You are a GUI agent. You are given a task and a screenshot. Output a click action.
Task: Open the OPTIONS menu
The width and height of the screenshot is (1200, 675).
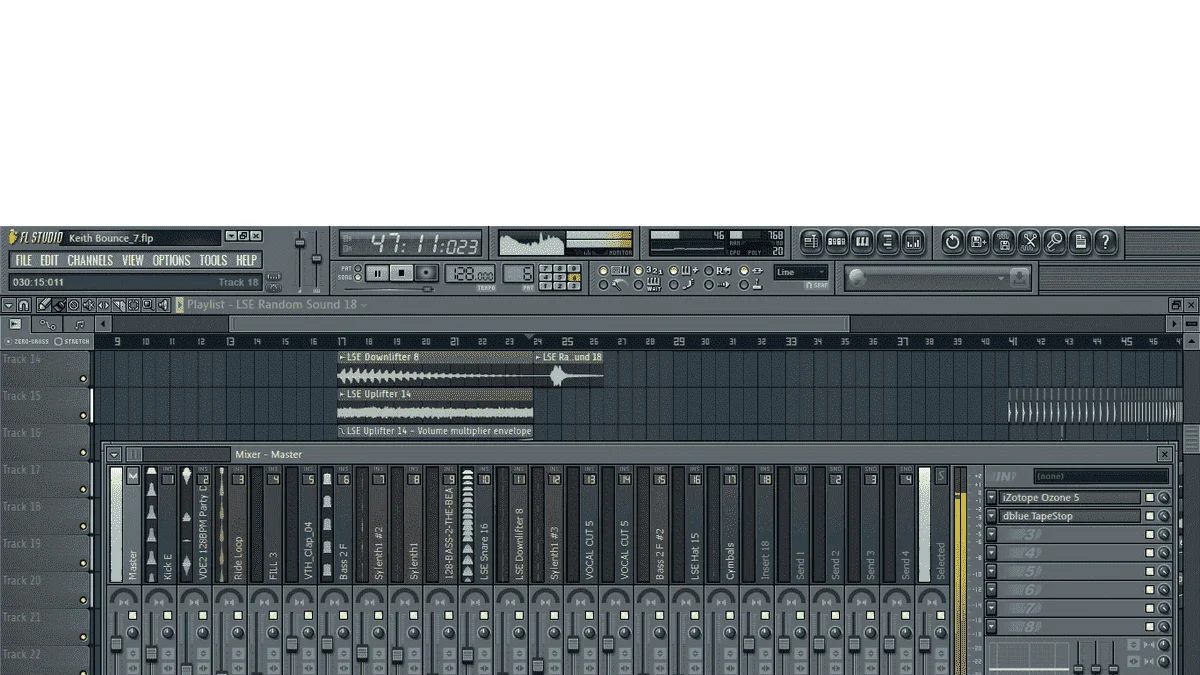[x=171, y=260]
